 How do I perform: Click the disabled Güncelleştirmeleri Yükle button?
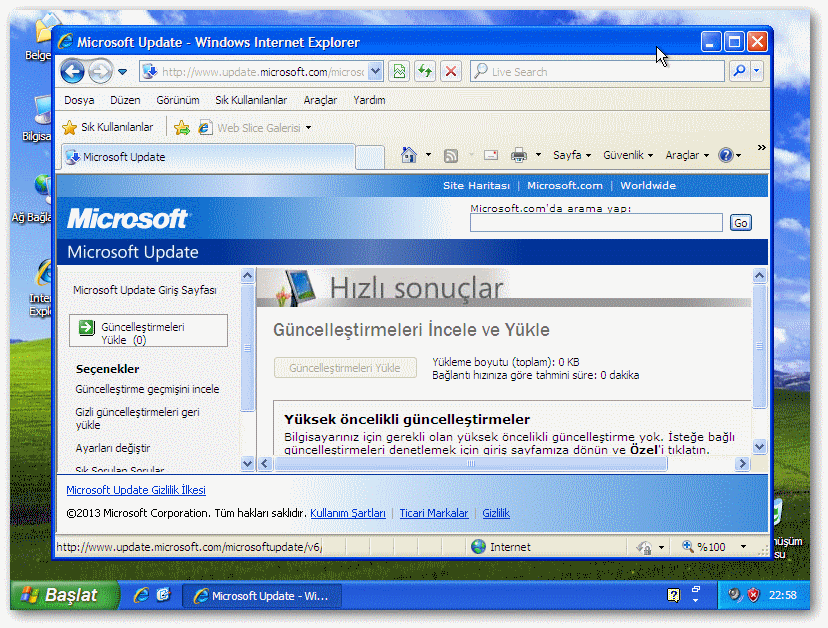pyautogui.click(x=345, y=368)
